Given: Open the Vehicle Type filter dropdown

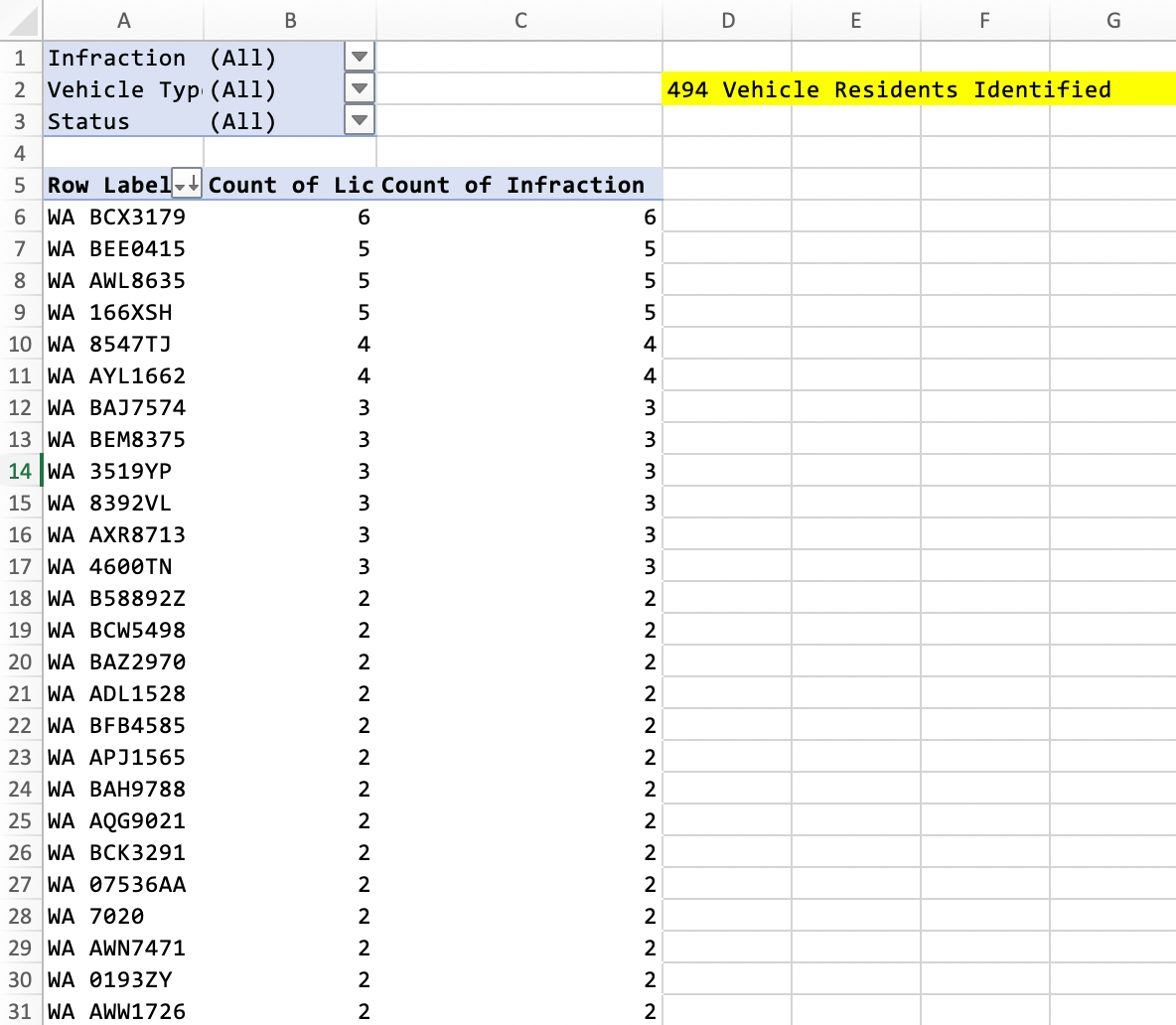Looking at the screenshot, I should pos(360,88).
